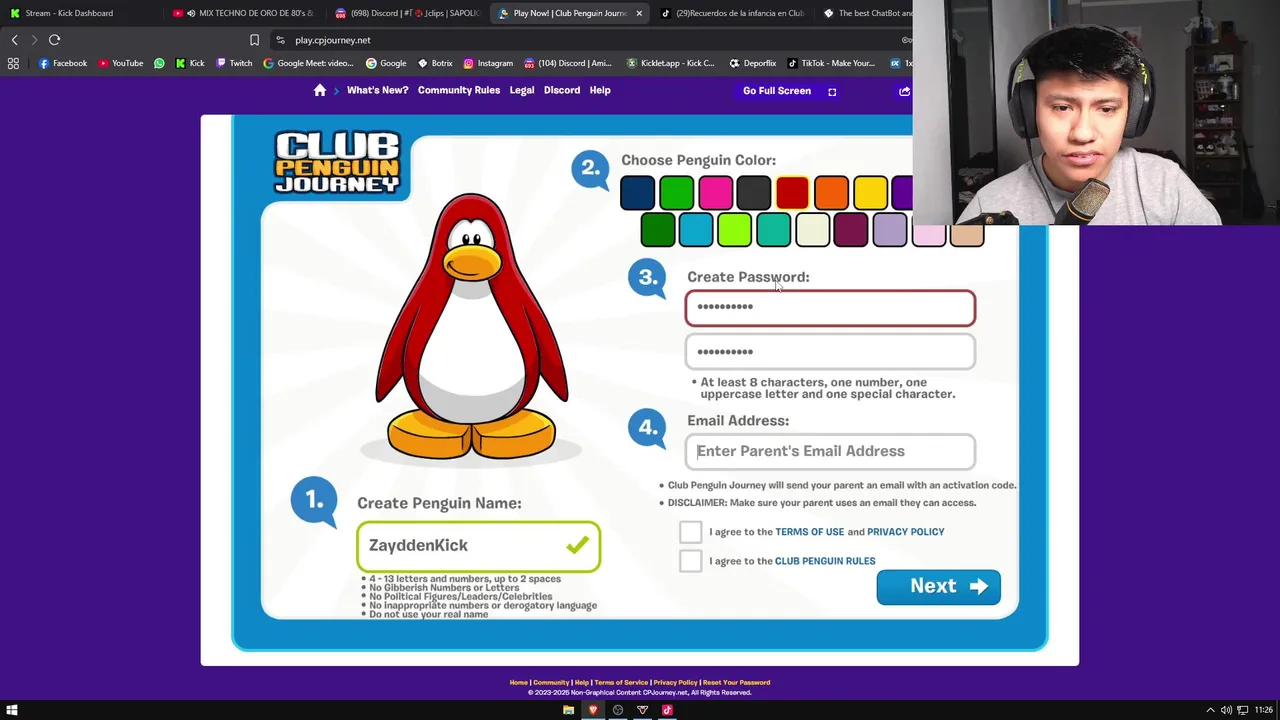The height and width of the screenshot is (720, 1280).
Task: Click the Windows Start button
Action: [13, 710]
